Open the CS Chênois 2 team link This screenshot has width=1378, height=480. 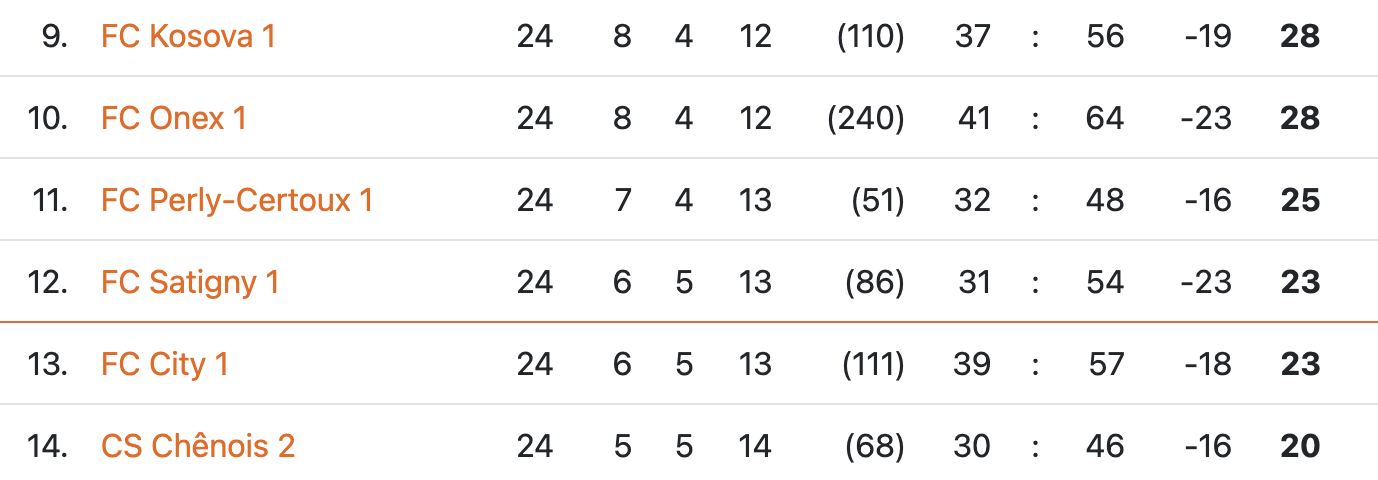coord(198,446)
